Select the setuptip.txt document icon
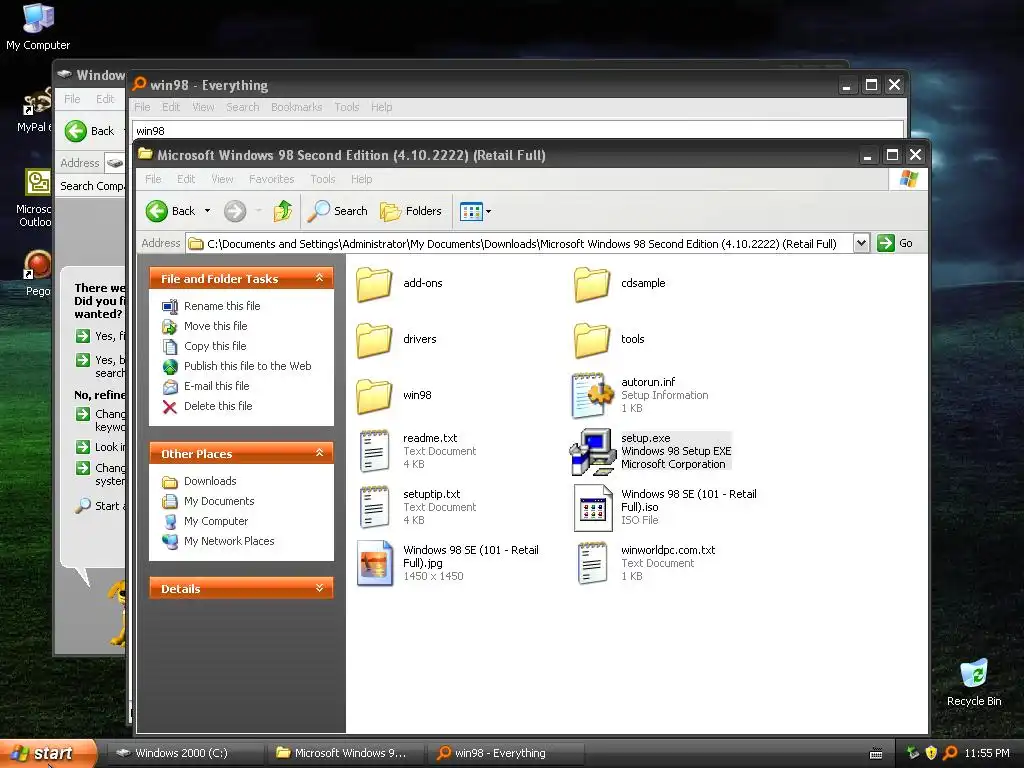1024x768 pixels. 374,507
